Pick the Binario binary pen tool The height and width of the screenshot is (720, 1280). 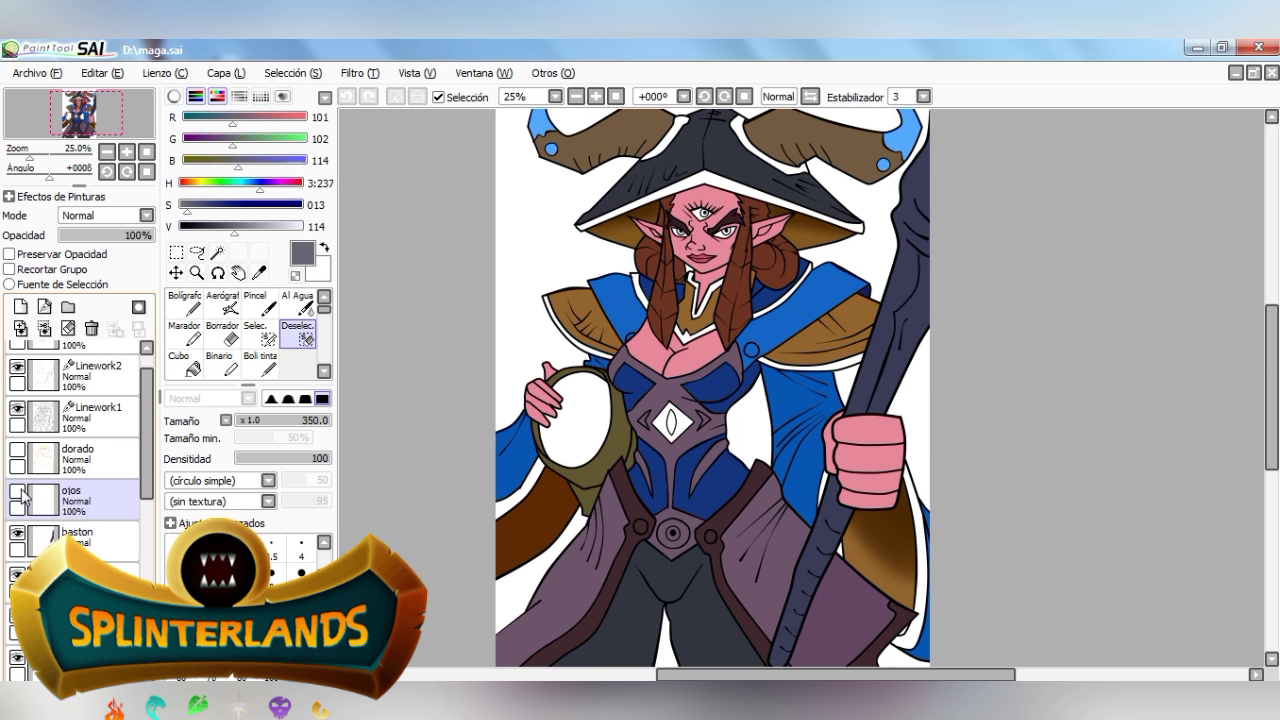tap(222, 363)
